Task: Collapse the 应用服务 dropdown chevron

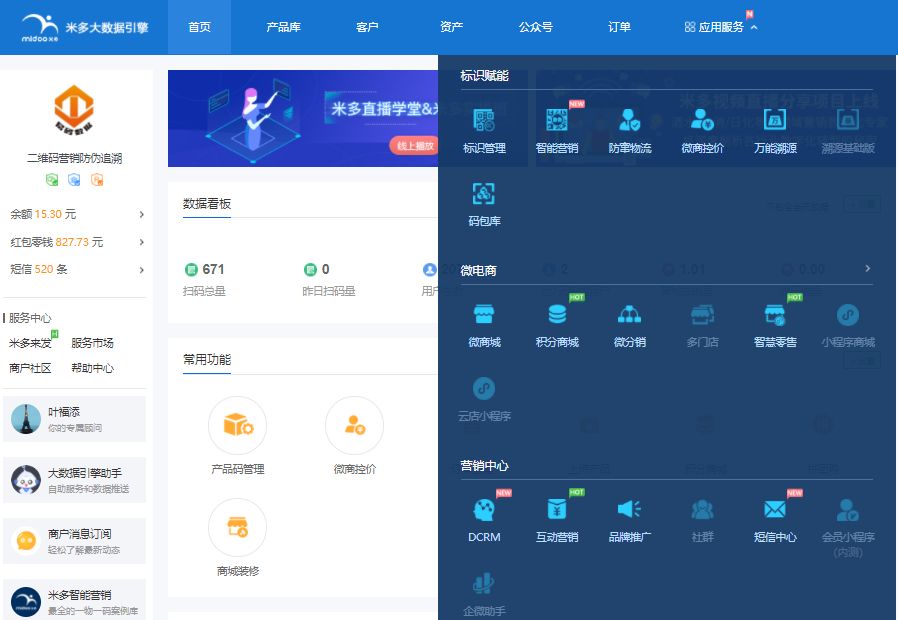Action: click(754, 28)
